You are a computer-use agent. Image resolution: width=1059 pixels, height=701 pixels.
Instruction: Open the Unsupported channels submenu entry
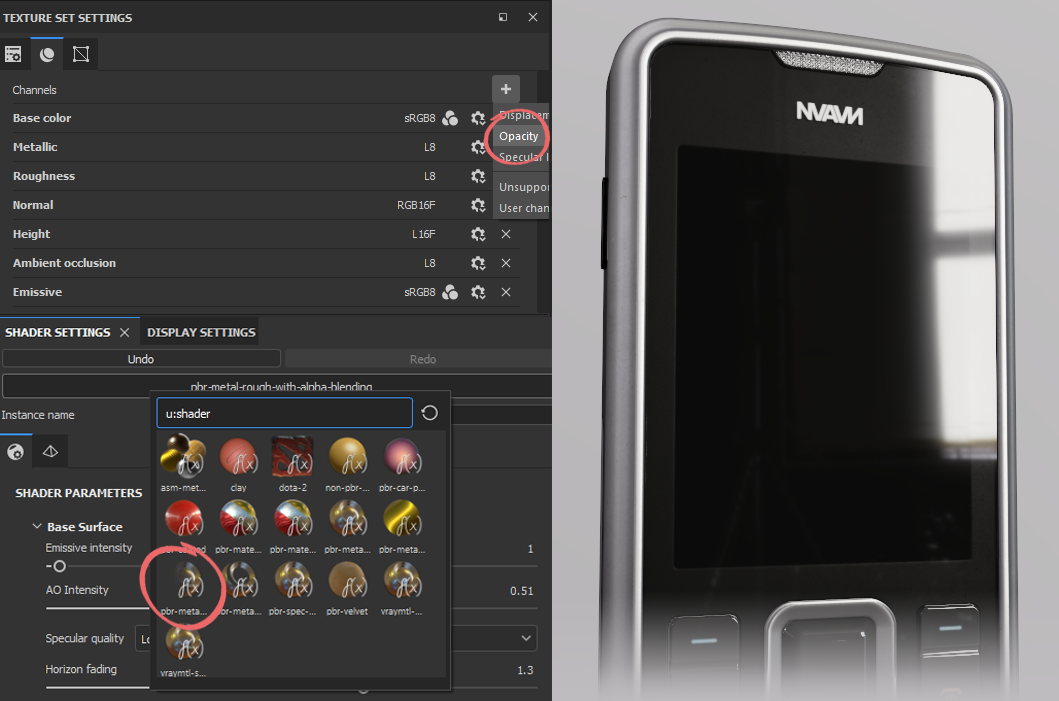(521, 187)
